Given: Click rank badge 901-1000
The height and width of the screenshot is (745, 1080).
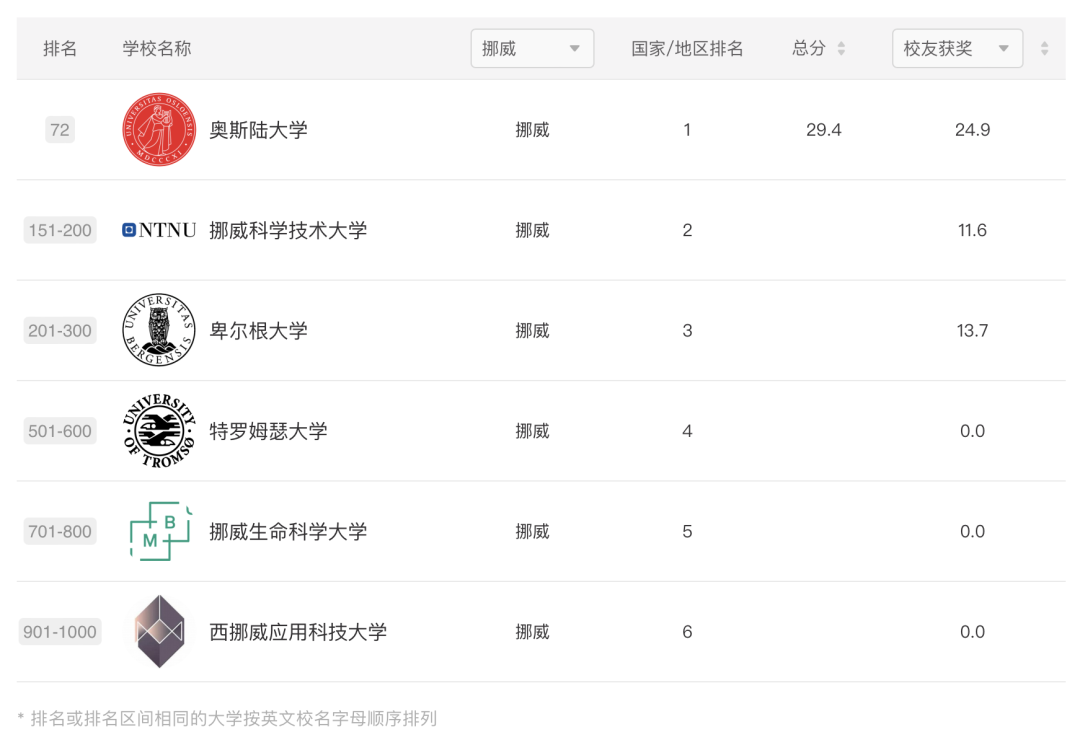Looking at the screenshot, I should [x=60, y=632].
